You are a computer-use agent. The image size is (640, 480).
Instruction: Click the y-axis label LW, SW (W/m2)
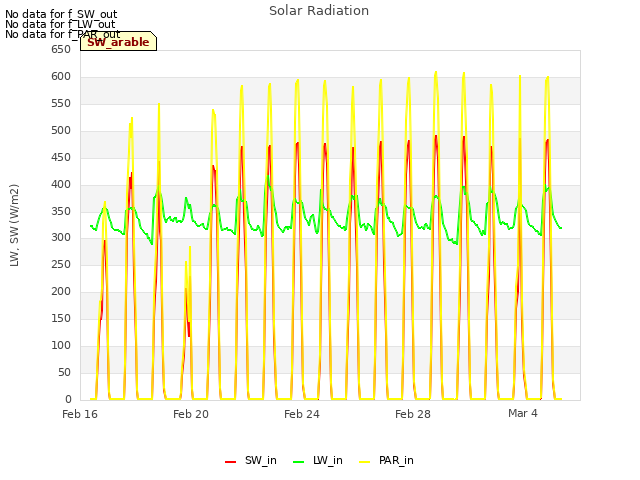(x=14, y=225)
